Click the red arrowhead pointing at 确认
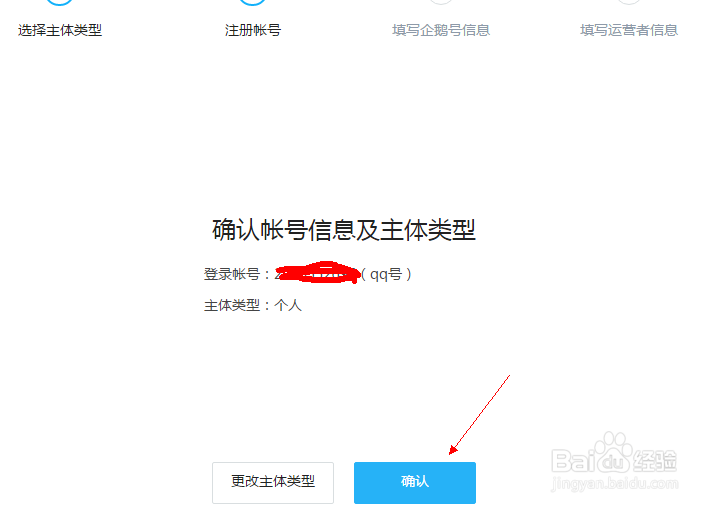The image size is (719, 509). click(x=453, y=450)
